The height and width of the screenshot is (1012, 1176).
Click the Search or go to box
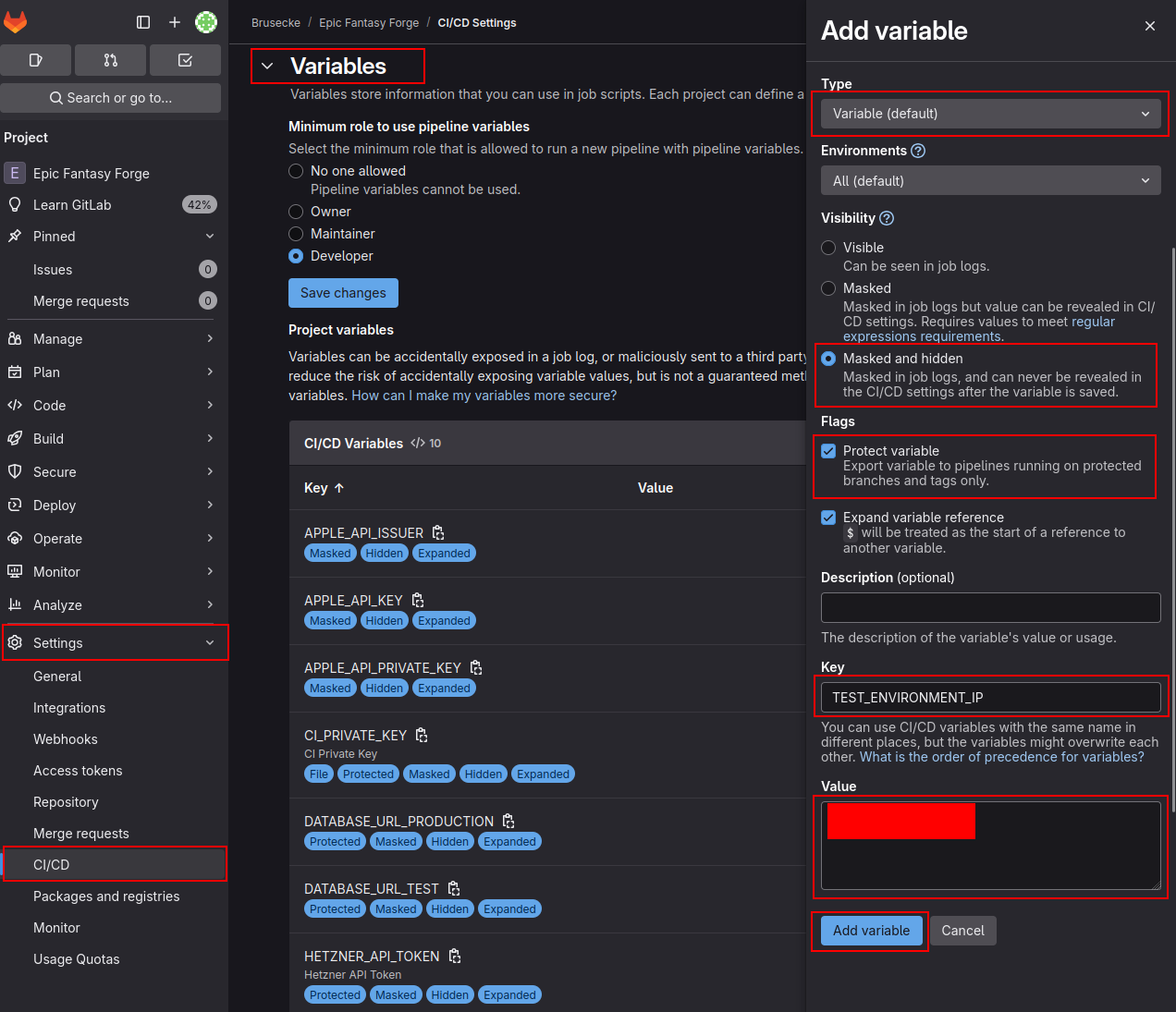click(111, 98)
